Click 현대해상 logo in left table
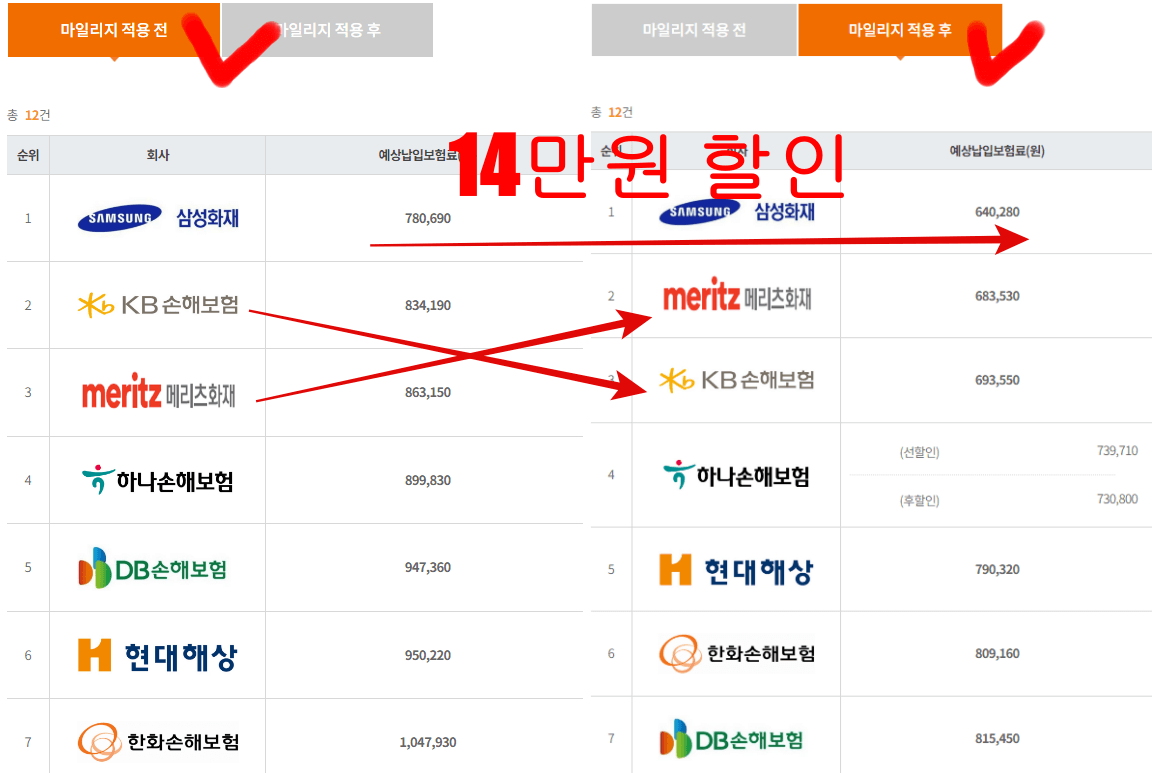 (x=158, y=655)
